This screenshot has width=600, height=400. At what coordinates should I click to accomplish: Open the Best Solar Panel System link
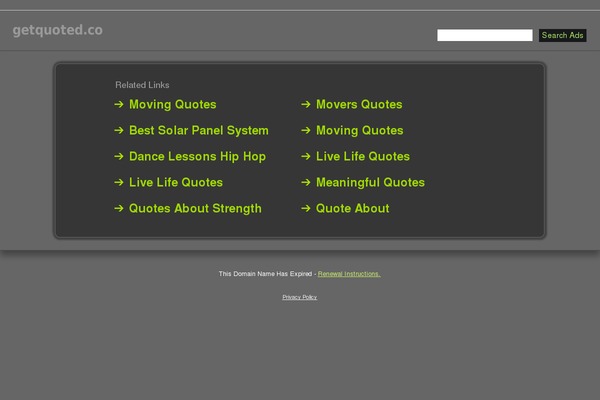(x=199, y=130)
